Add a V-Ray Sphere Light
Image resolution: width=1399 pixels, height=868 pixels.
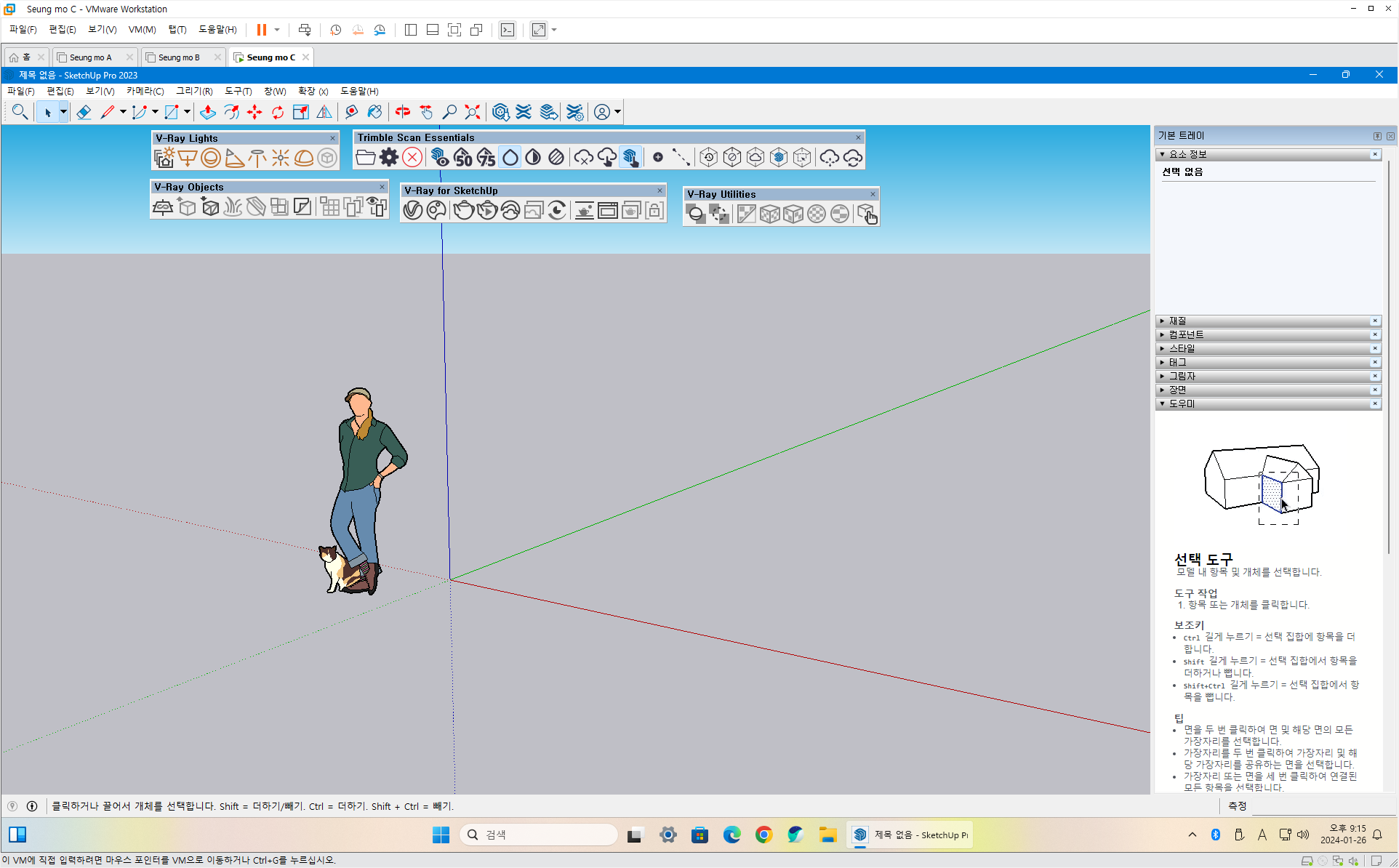click(x=211, y=158)
